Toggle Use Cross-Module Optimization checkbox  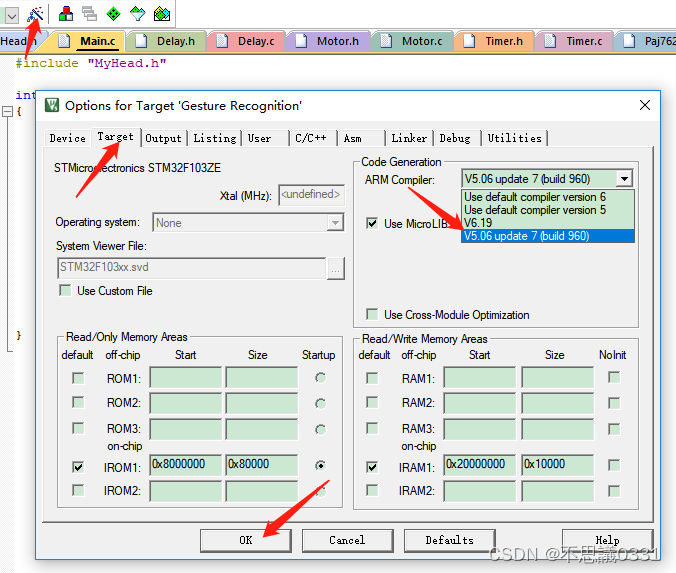(372, 314)
